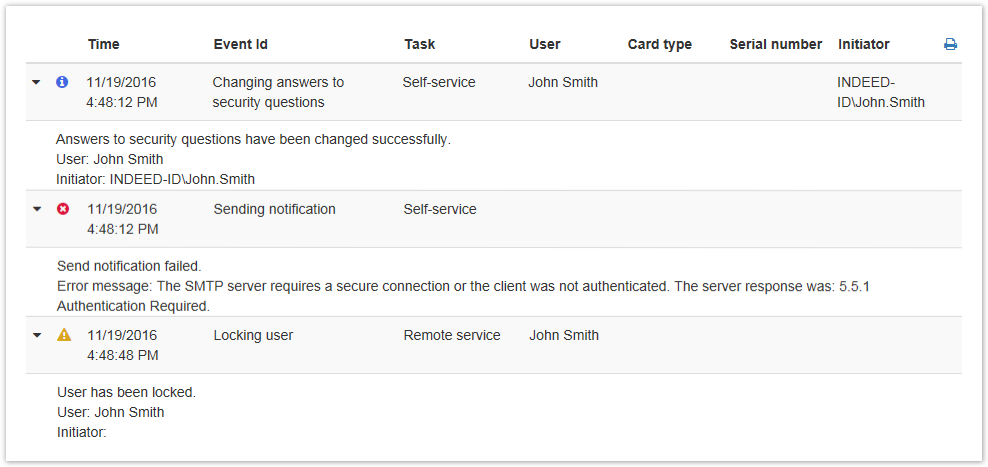
Task: Click the User column header
Action: coord(544,44)
